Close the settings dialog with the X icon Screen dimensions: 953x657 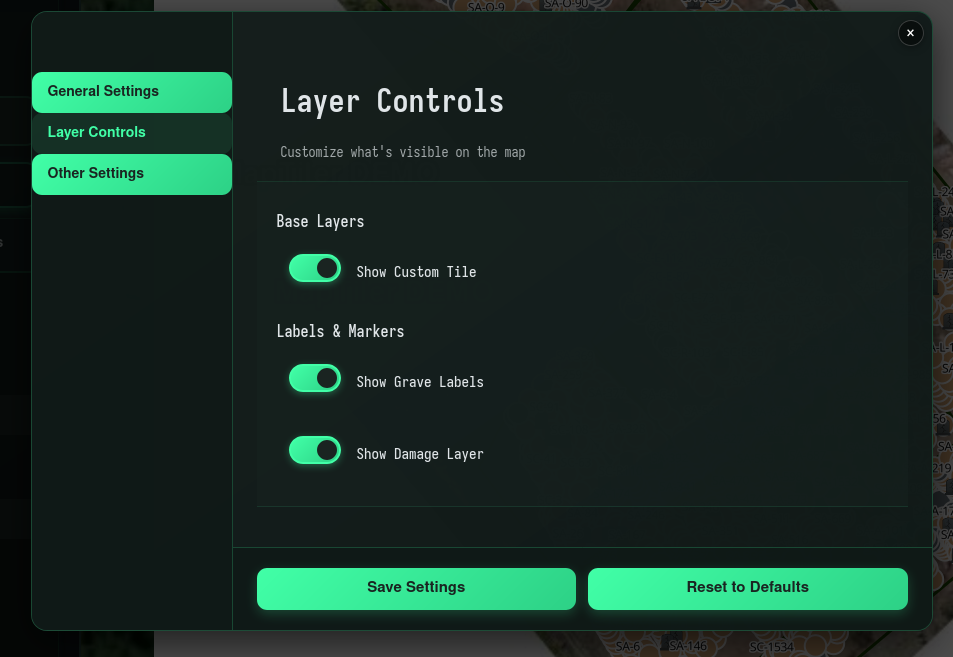(910, 32)
